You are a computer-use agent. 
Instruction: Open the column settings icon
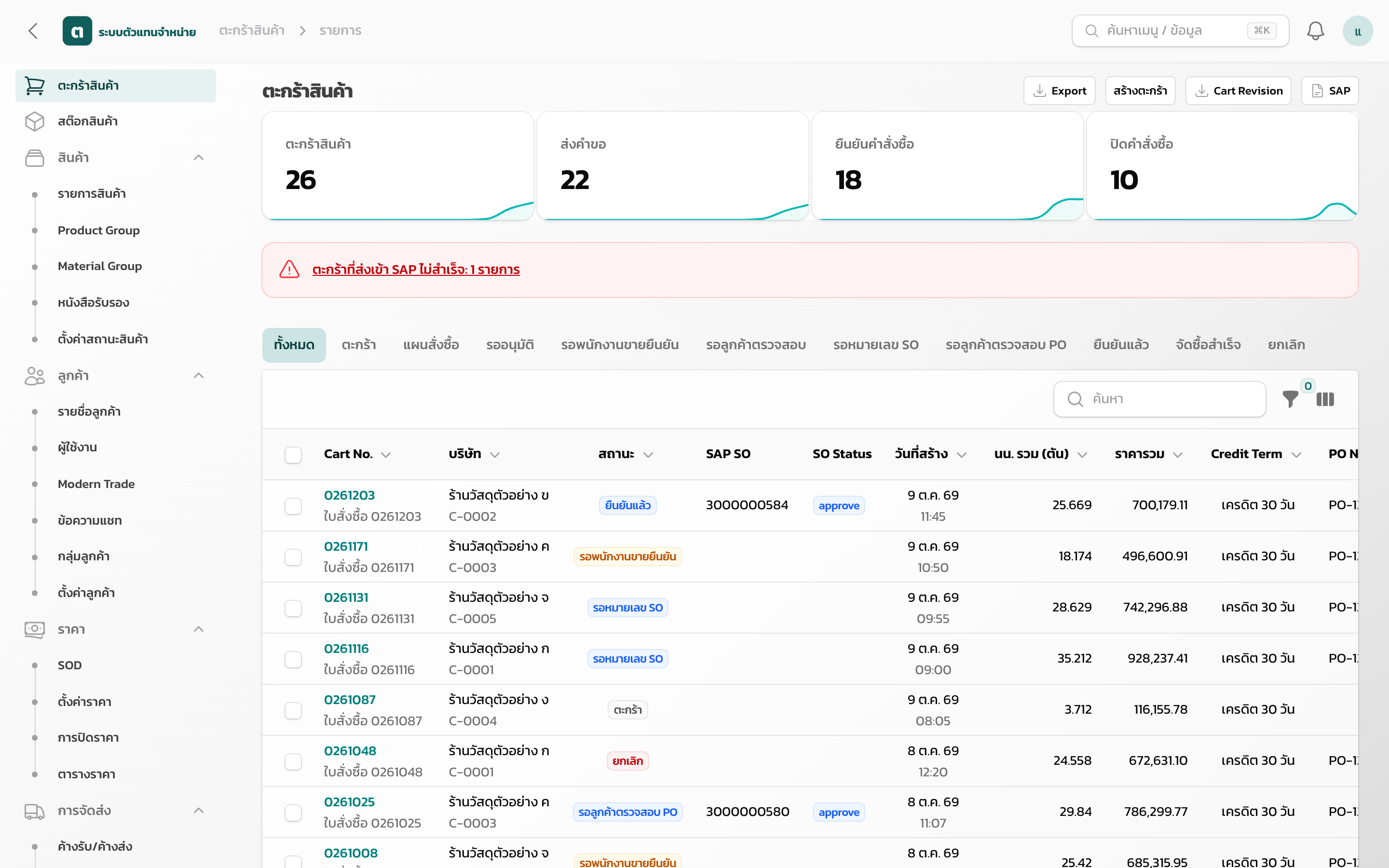(x=1325, y=399)
